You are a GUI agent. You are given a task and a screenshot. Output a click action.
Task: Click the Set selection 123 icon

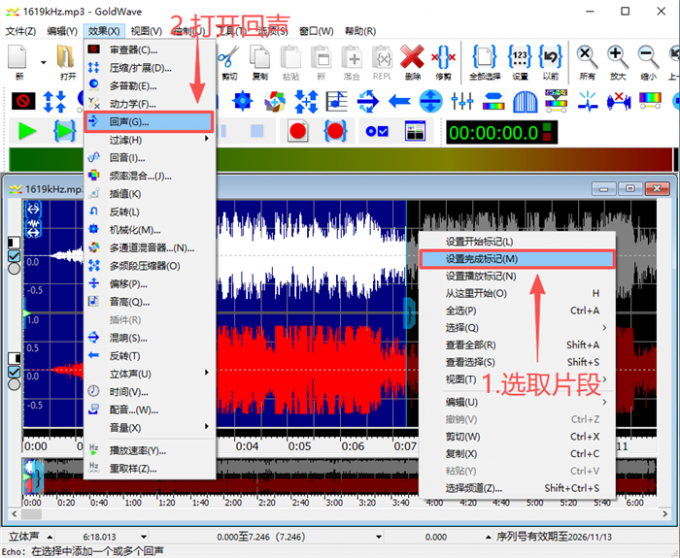click(520, 57)
